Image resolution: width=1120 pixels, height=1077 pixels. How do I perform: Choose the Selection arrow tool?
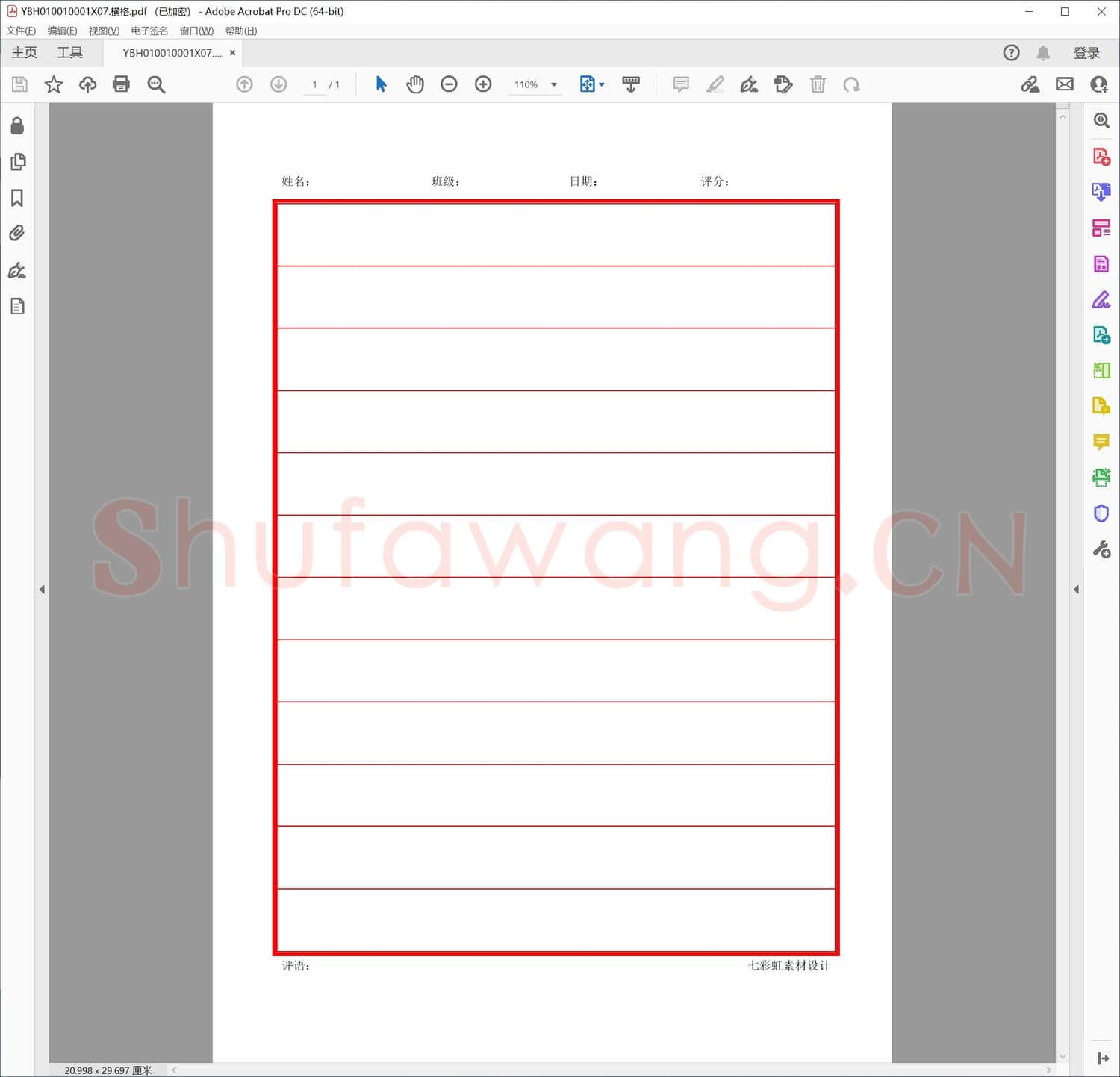[382, 84]
